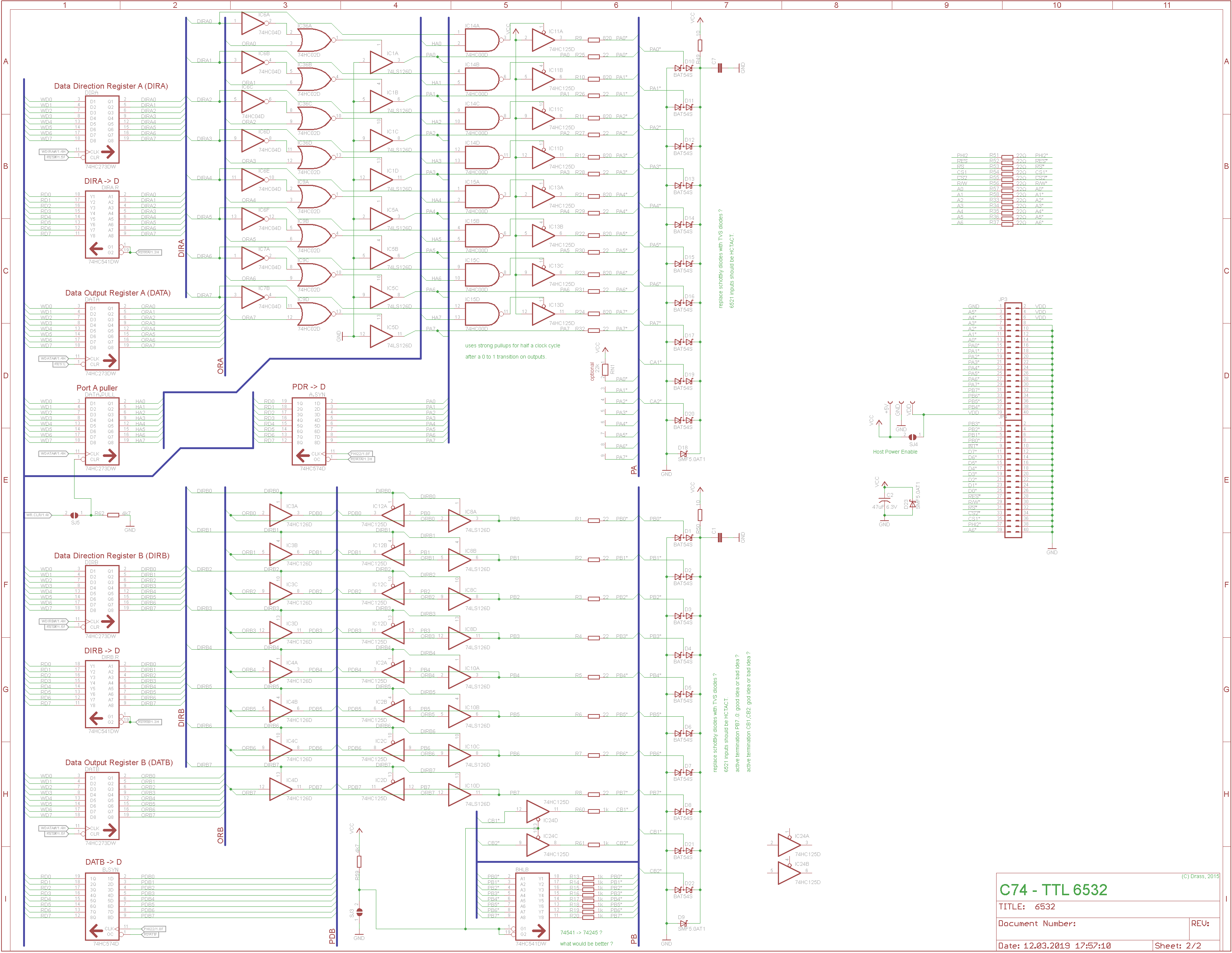Click the Data Direction Register A (DIRA) heading
Viewport: 1232px width, 953px height.
tap(111, 86)
